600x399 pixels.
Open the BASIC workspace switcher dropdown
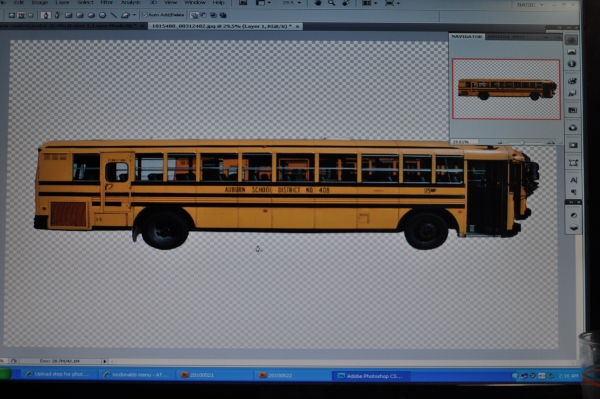coord(530,5)
